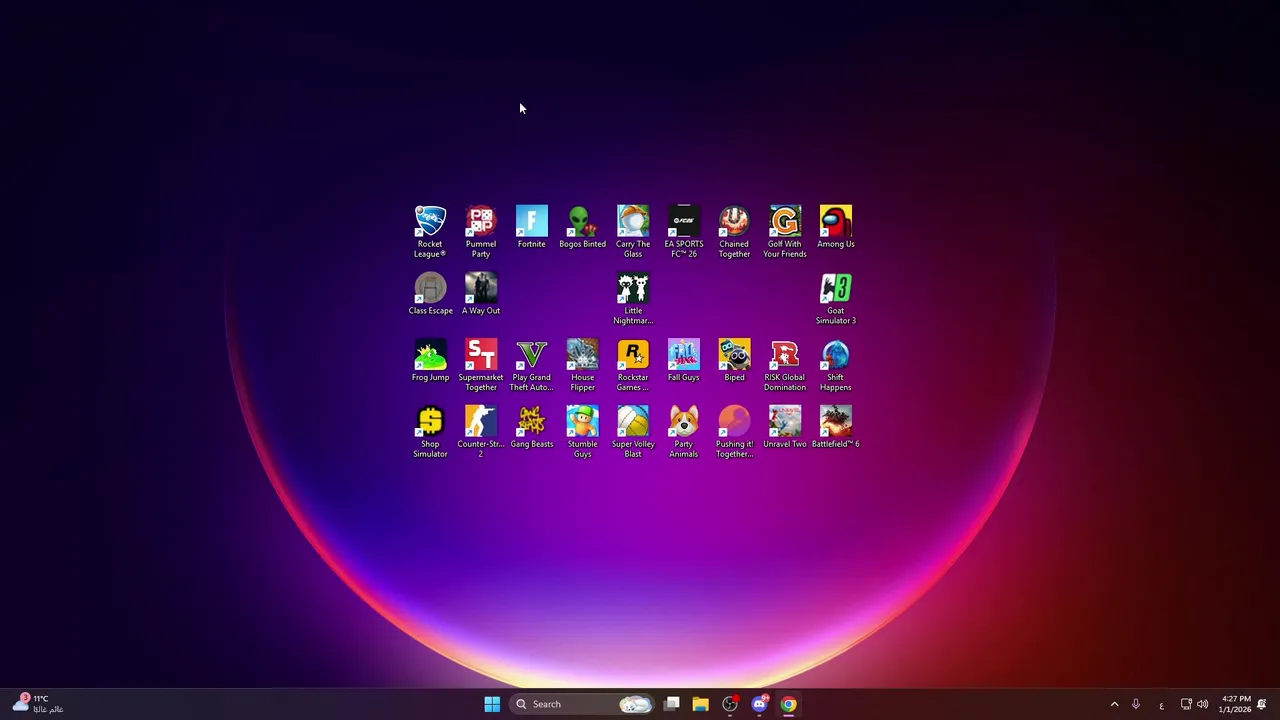Select Golf With Your Friends shortcut
Image resolution: width=1280 pixels, height=720 pixels.
785,232
